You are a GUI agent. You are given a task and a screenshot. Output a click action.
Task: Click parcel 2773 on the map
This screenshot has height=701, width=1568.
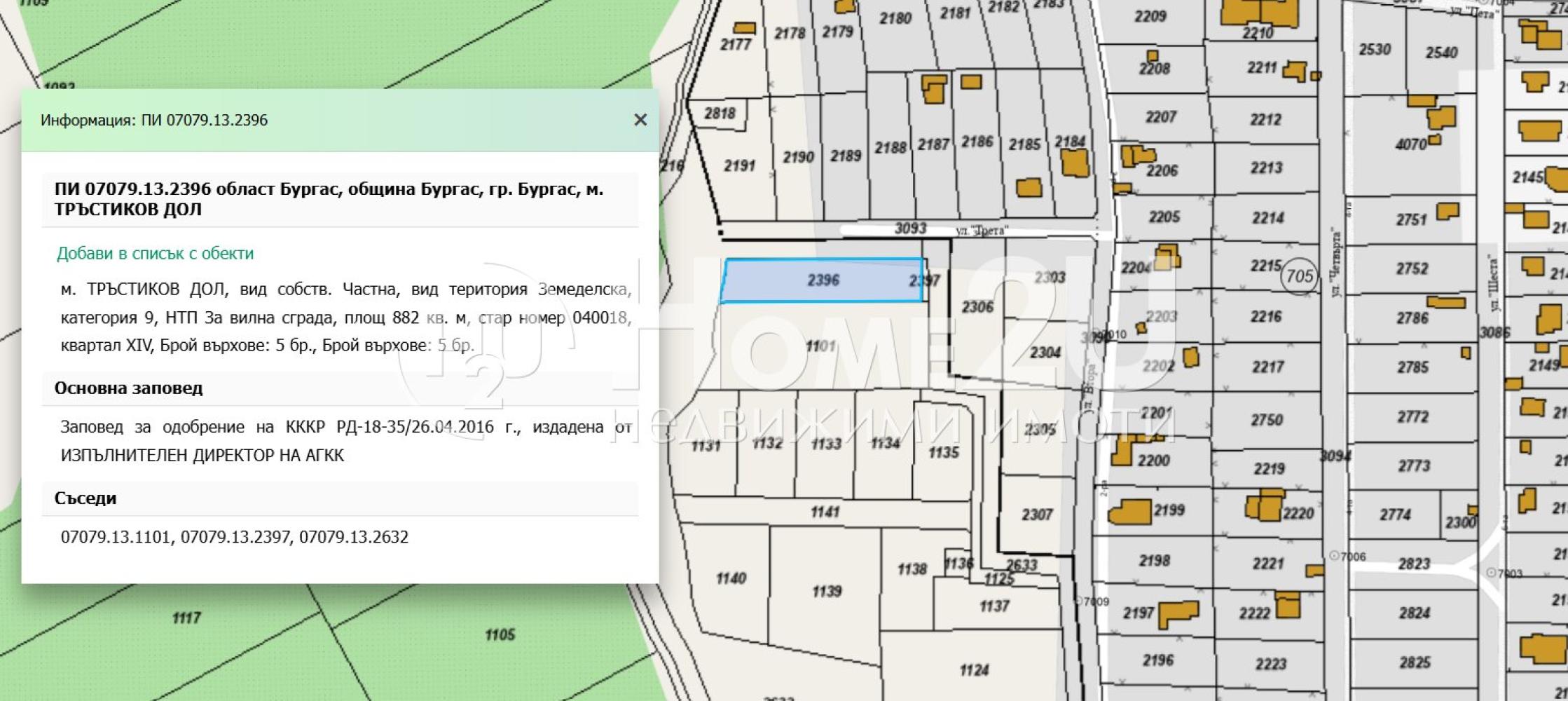[x=1414, y=466]
